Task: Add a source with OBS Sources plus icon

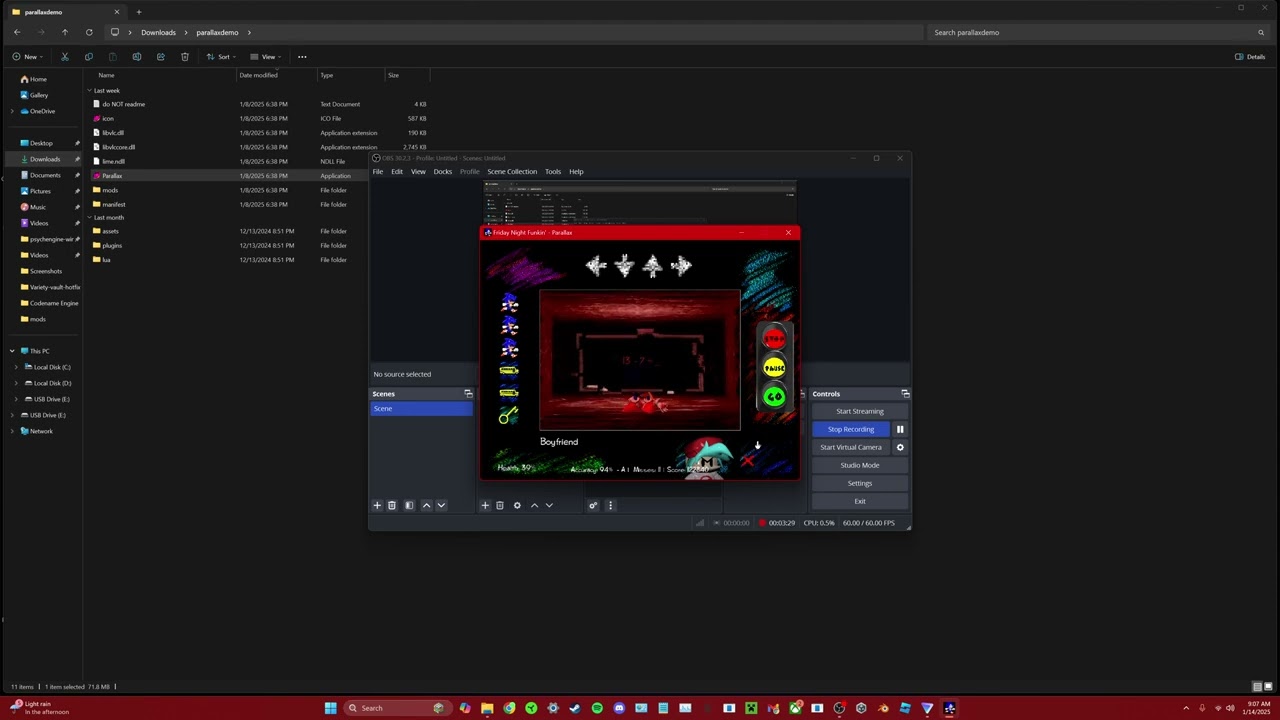Action: click(x=485, y=505)
